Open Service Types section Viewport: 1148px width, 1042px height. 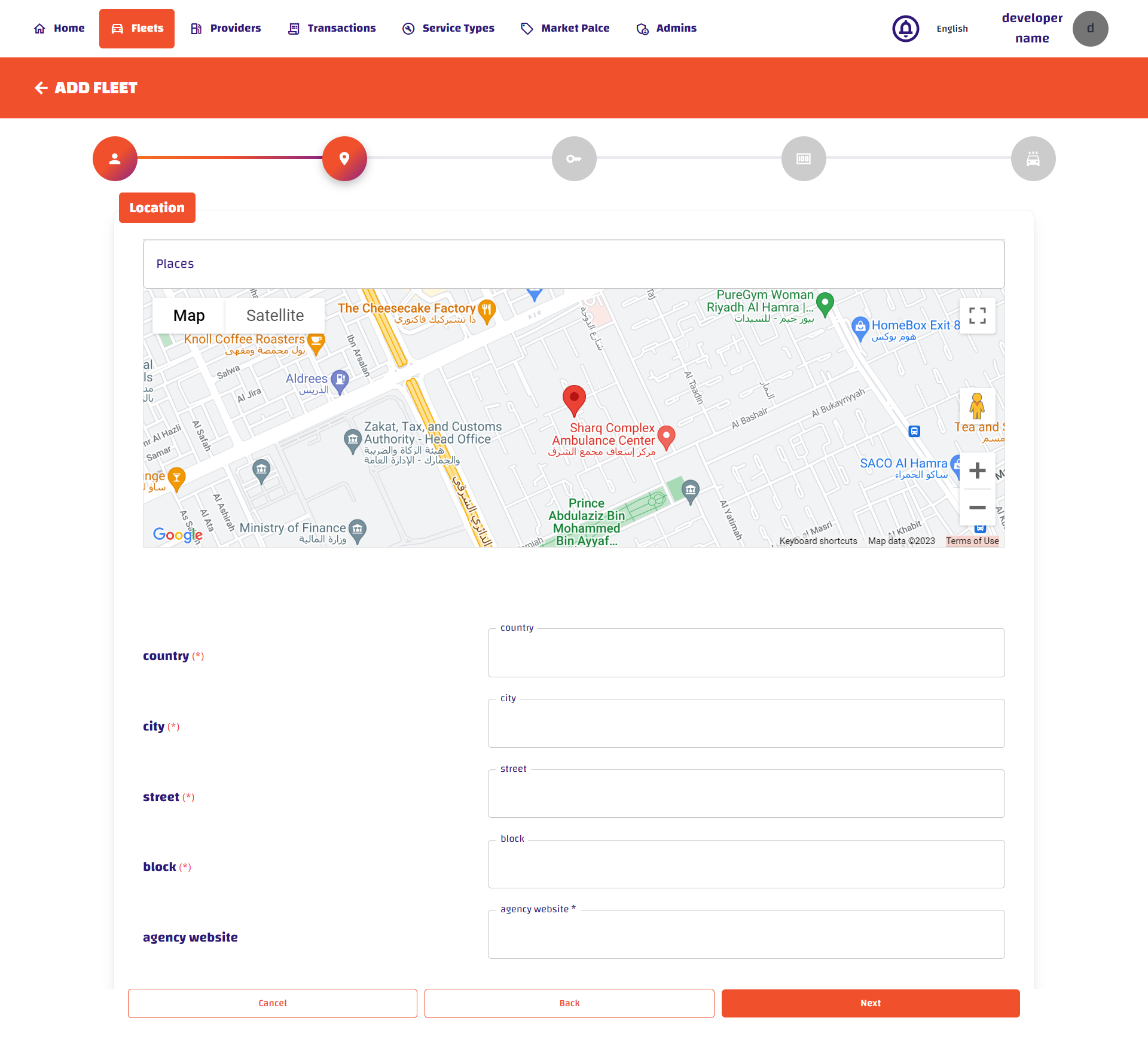448,28
